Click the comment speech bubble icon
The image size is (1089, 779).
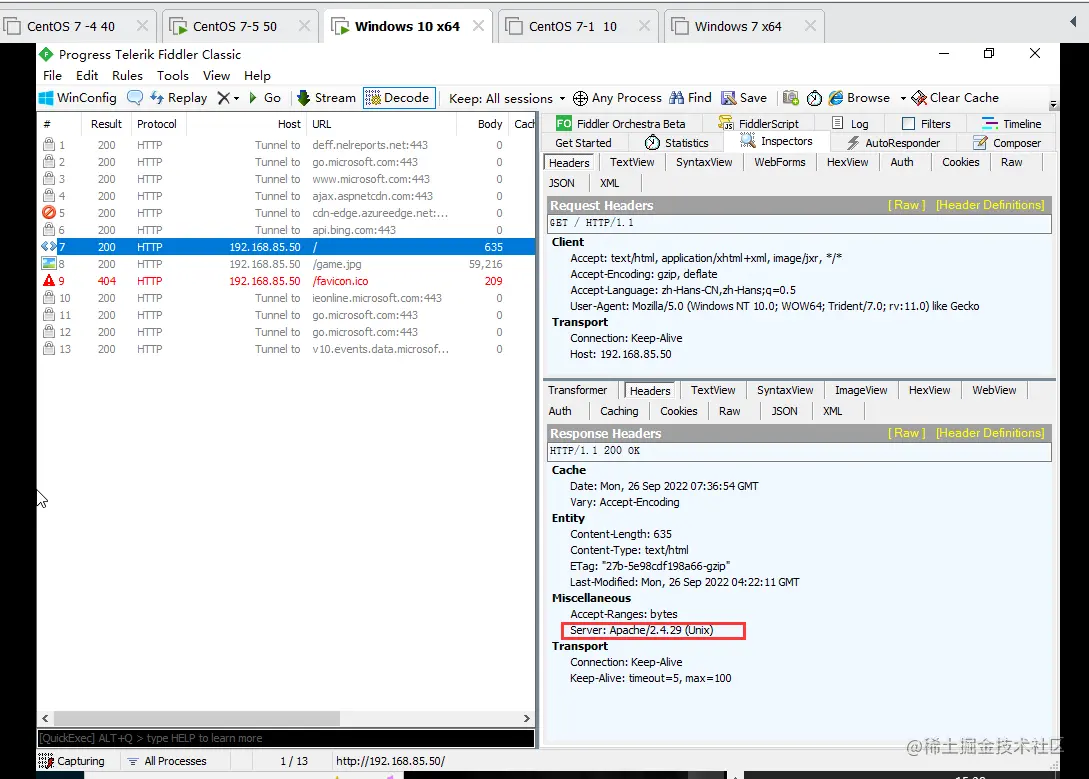135,98
